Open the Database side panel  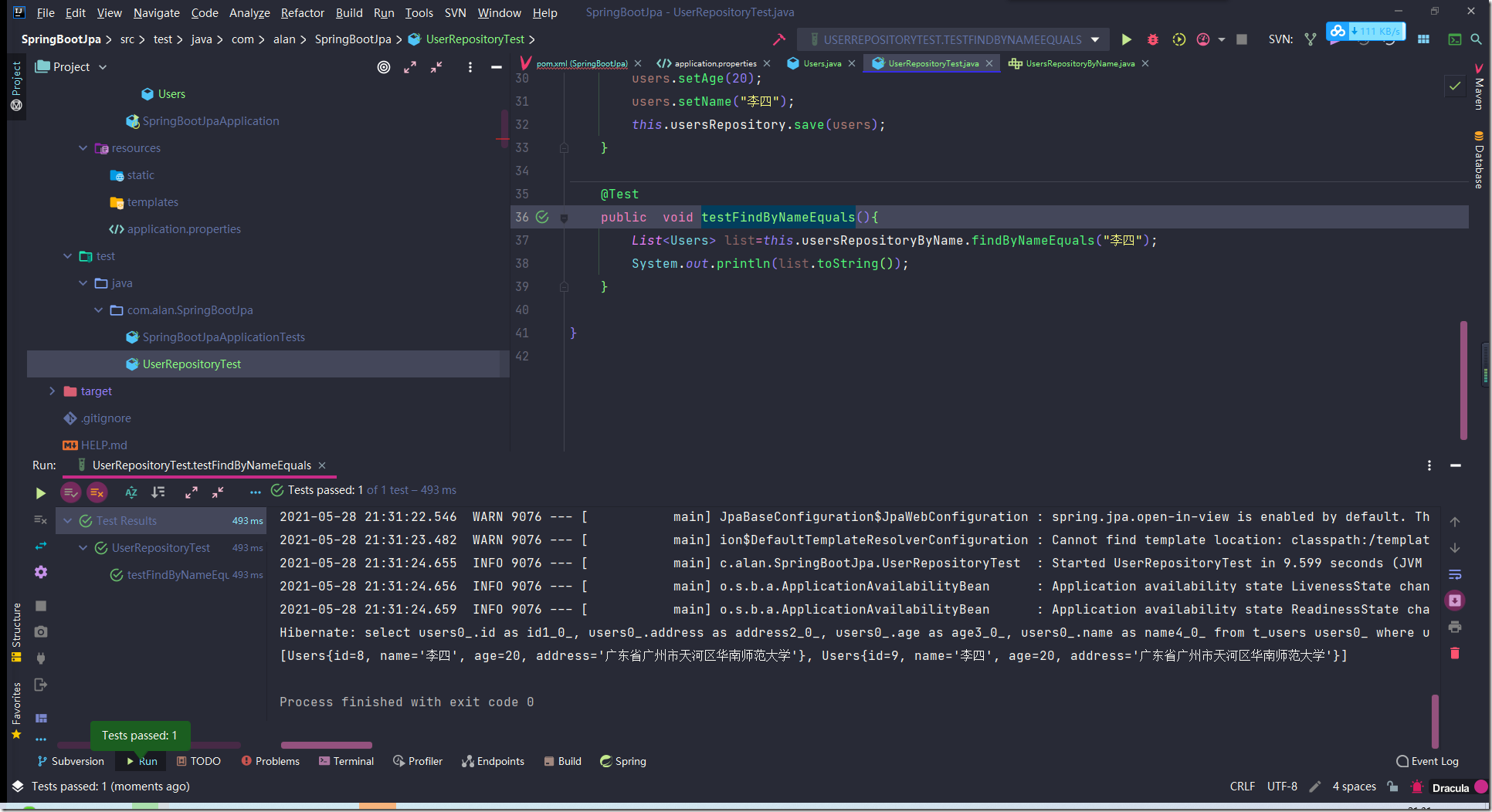point(1479,161)
